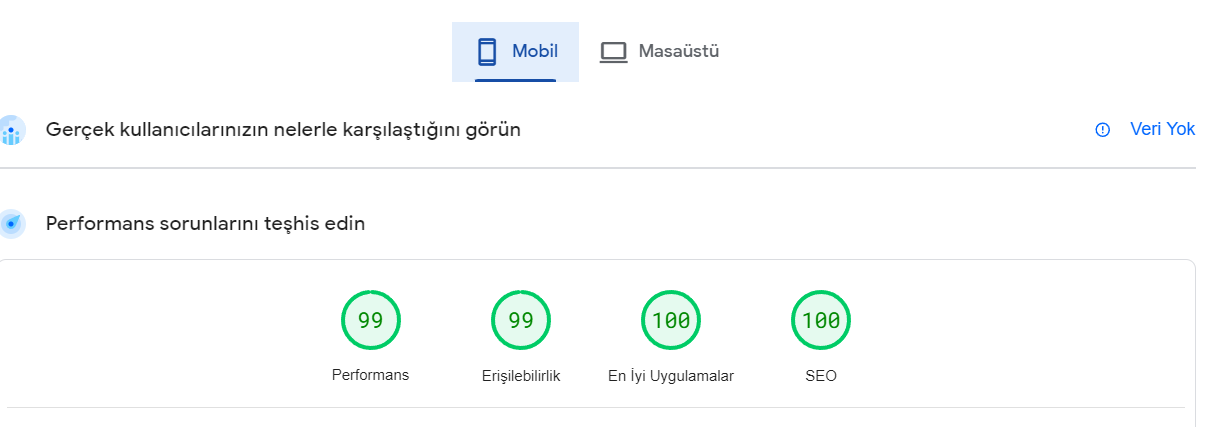Click the SEO label
Image resolution: width=1211 pixels, height=427 pixels.
point(821,376)
